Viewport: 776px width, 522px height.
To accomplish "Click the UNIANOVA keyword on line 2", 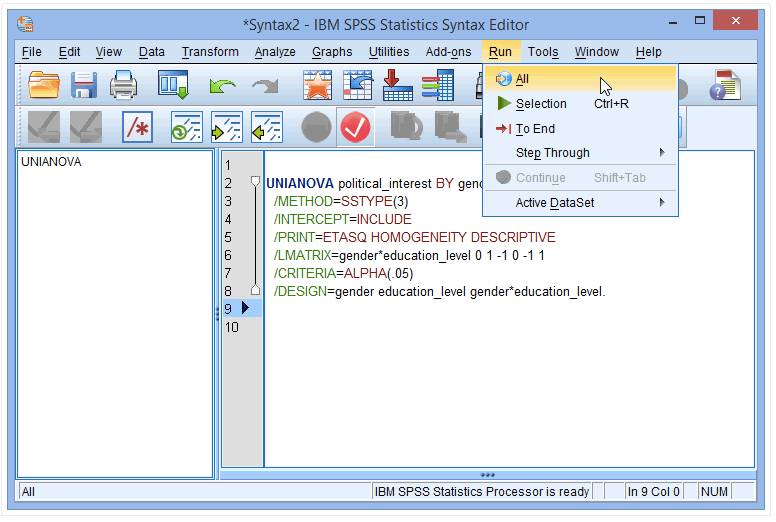I will pos(300,184).
